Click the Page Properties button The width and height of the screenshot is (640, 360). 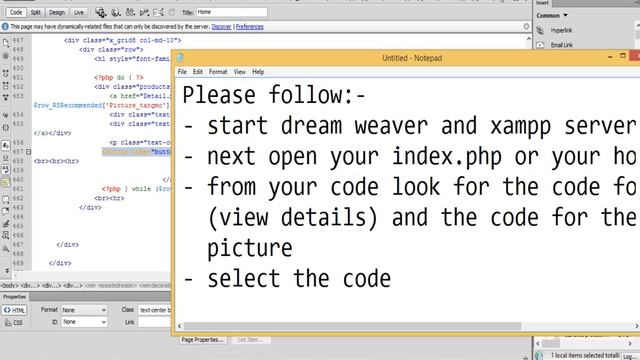tap(202, 340)
